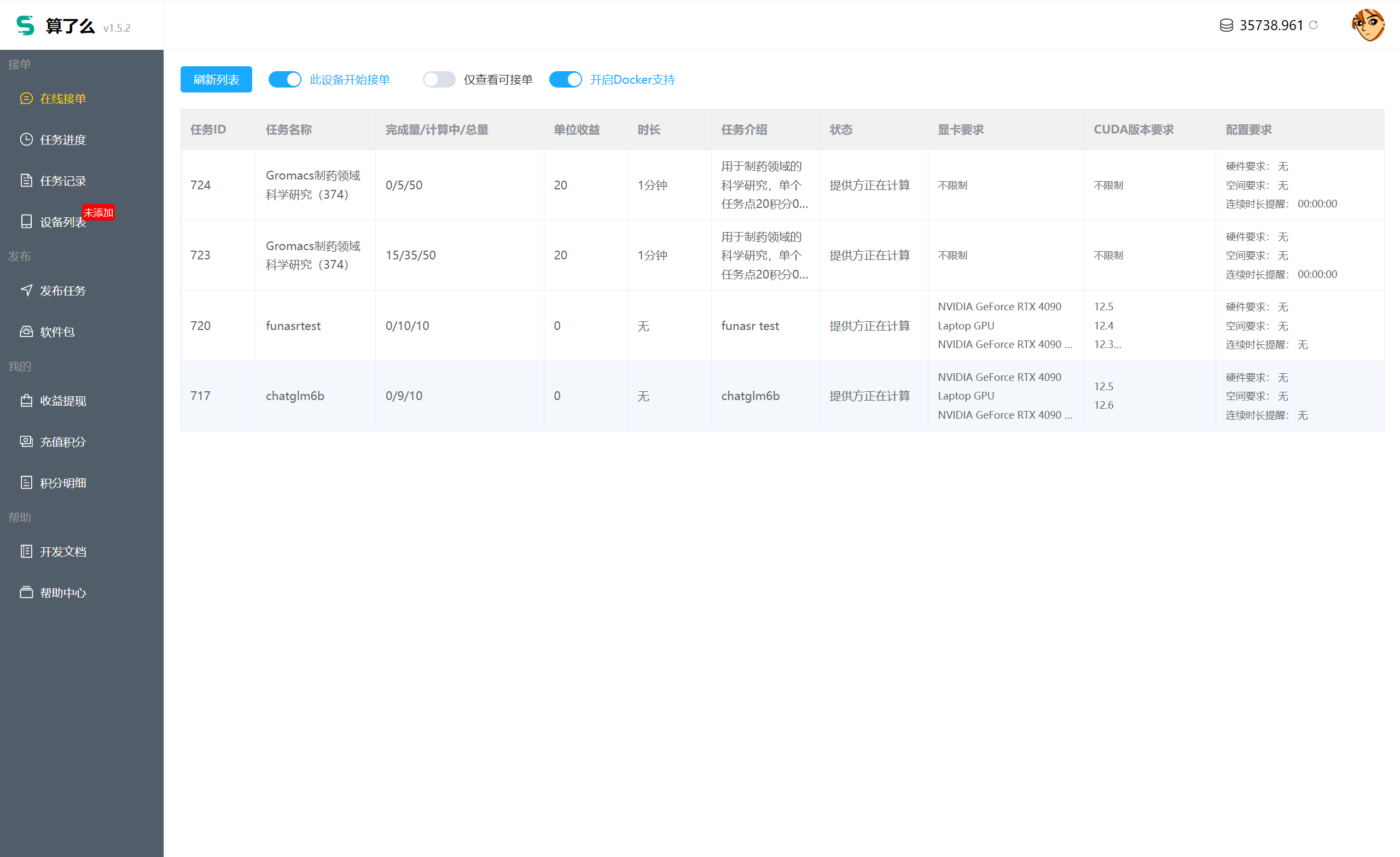The height and width of the screenshot is (857, 1400).
Task: Click the document icon for 任务记录
Action: 26,181
